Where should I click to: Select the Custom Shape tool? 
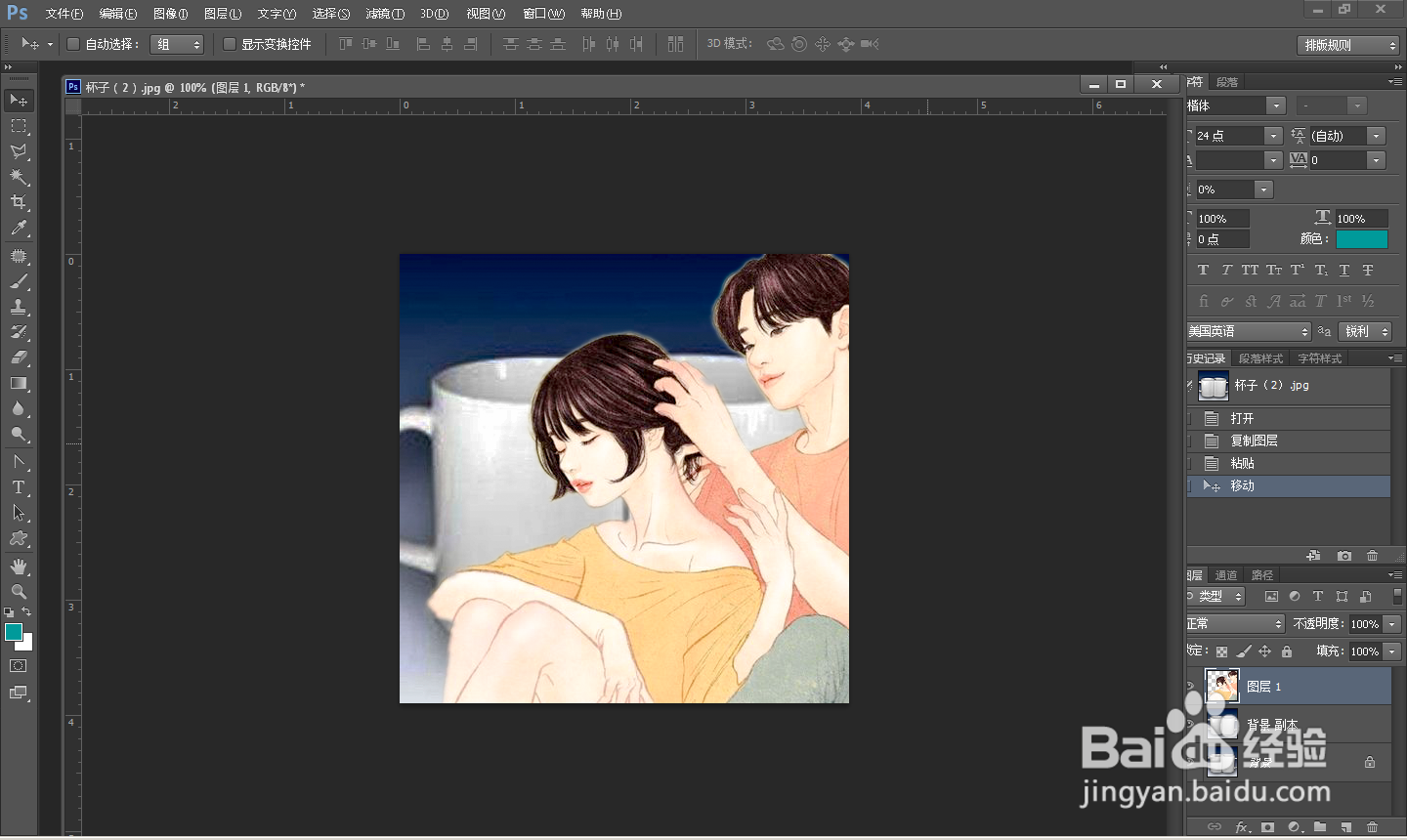19,538
